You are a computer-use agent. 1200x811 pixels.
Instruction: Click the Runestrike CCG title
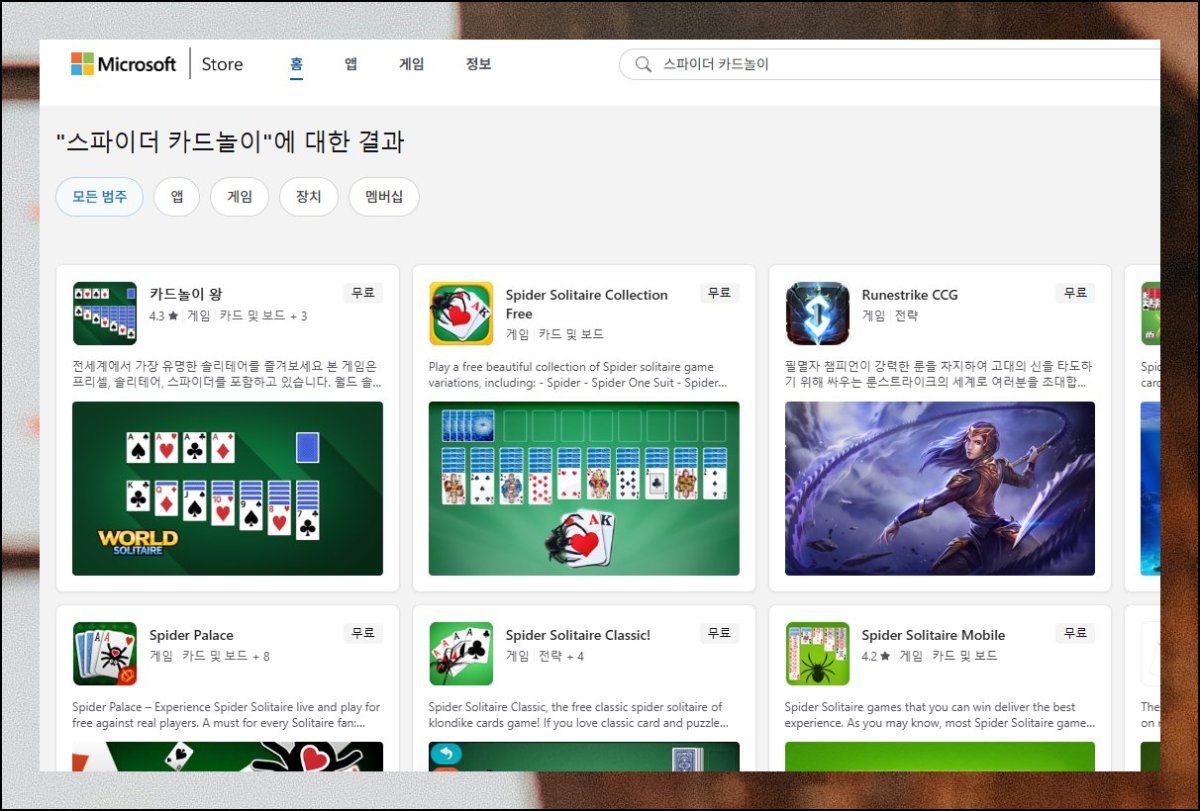tap(910, 294)
